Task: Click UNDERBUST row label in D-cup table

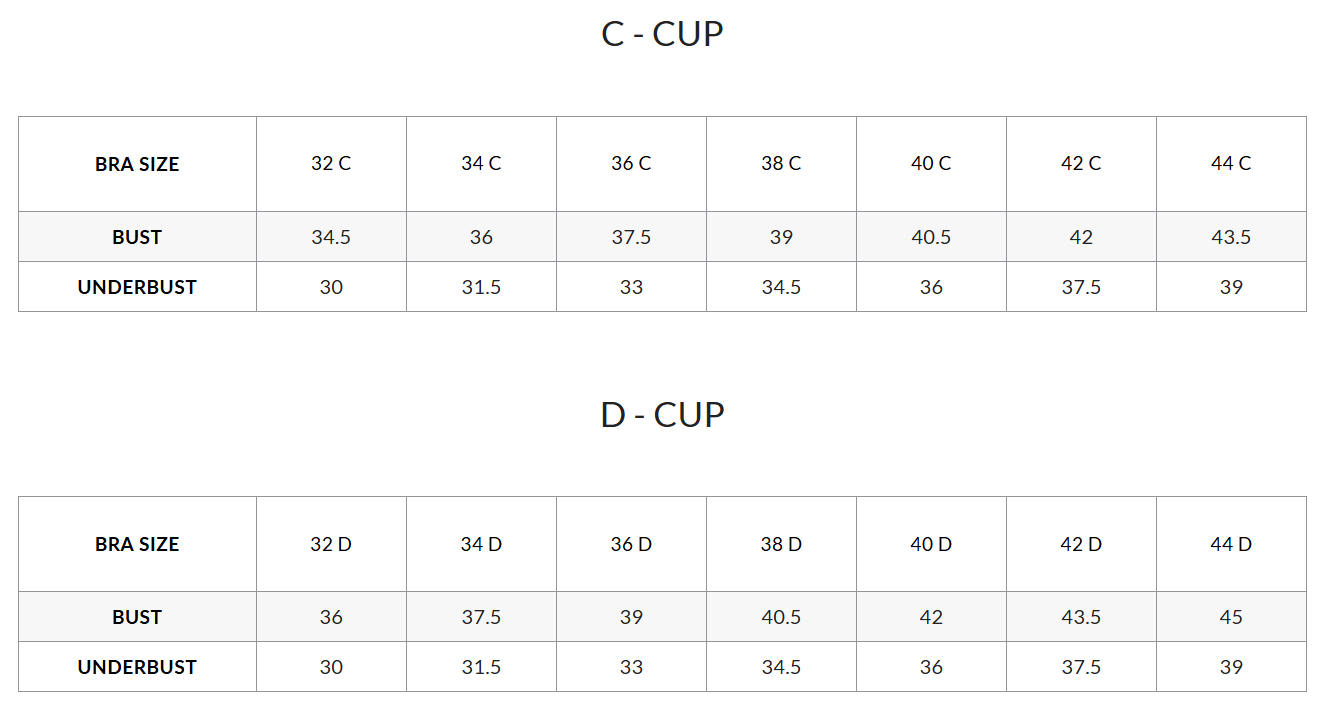Action: click(137, 667)
